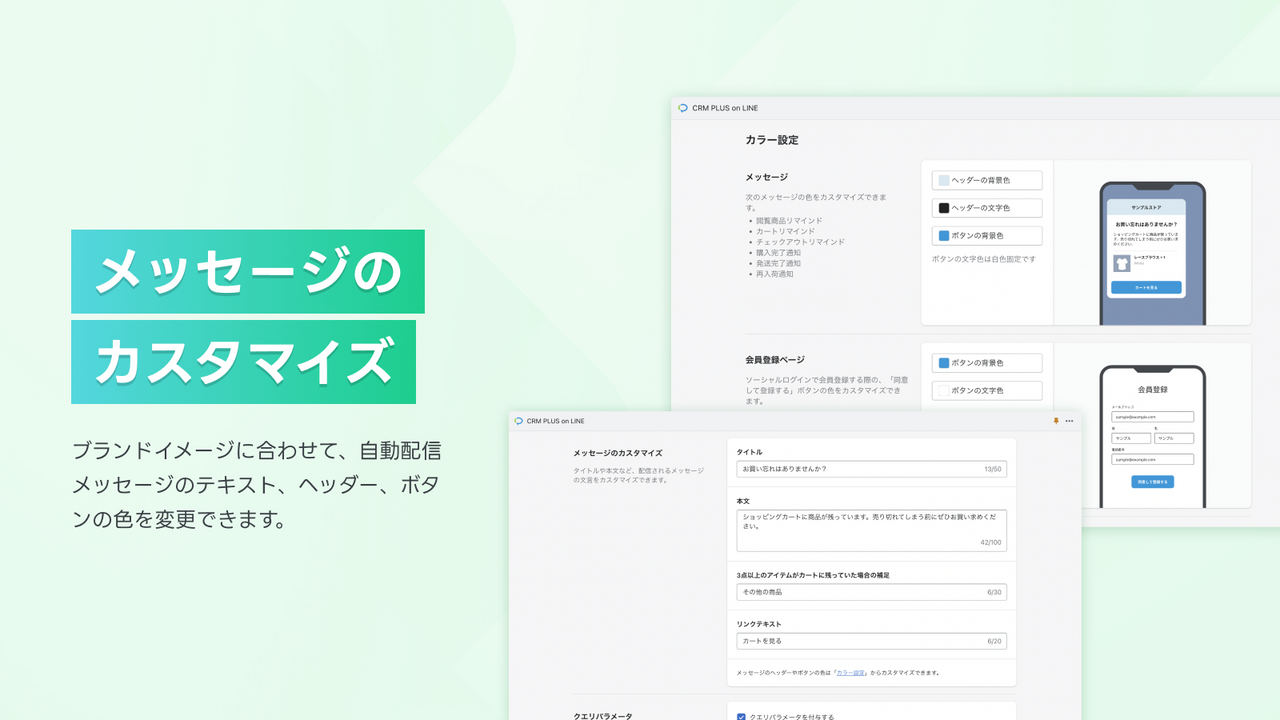Open the 会員登録ページ ボタンの文字色 color picker
This screenshot has width=1280, height=720.
[x=987, y=391]
